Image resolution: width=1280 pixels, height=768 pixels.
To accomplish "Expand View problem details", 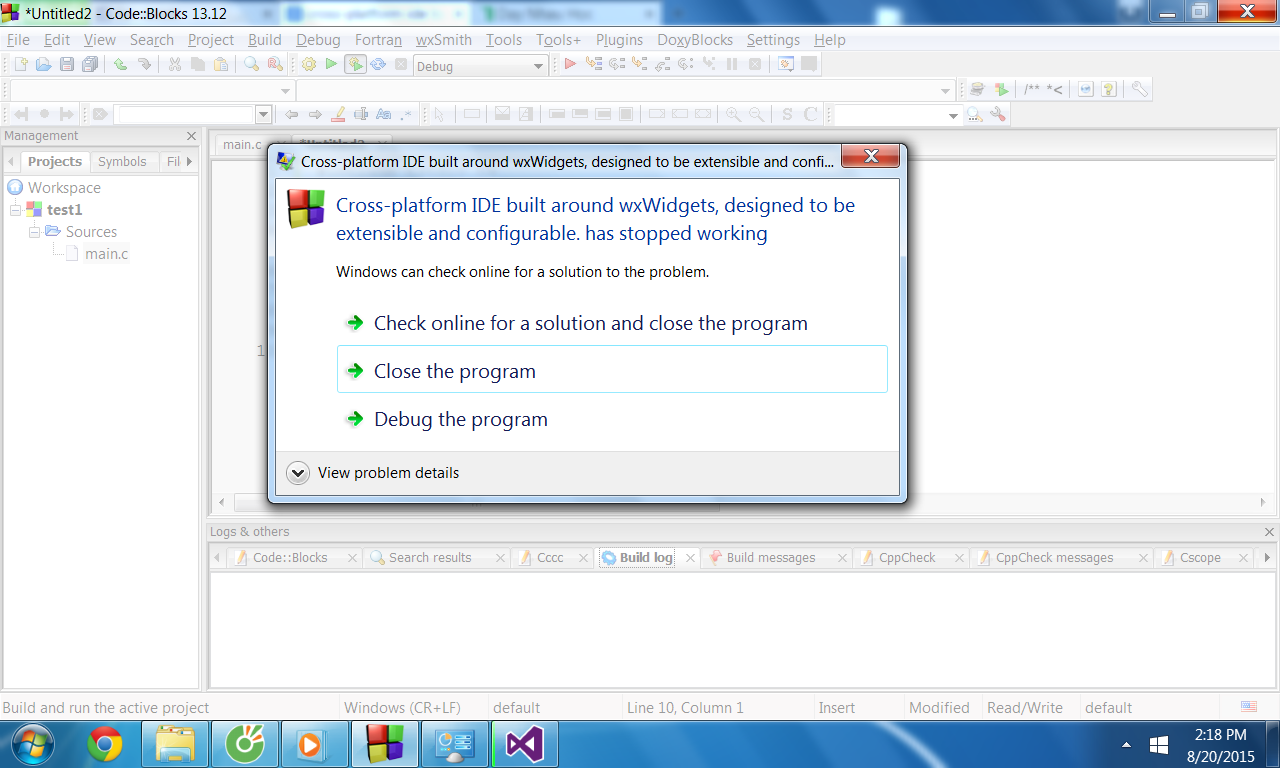I will [x=298, y=473].
